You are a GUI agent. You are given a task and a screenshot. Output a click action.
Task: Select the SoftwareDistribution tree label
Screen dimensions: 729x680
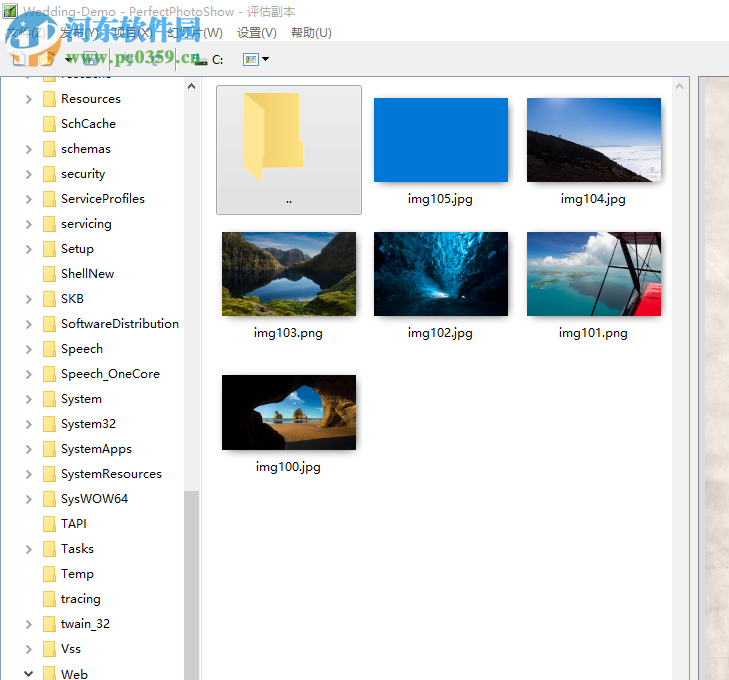[120, 324]
